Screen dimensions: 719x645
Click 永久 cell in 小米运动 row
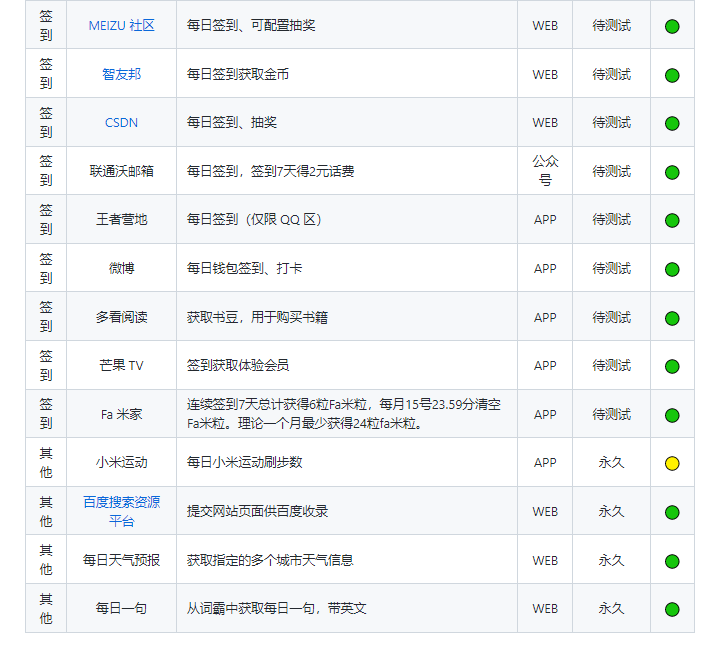point(611,462)
